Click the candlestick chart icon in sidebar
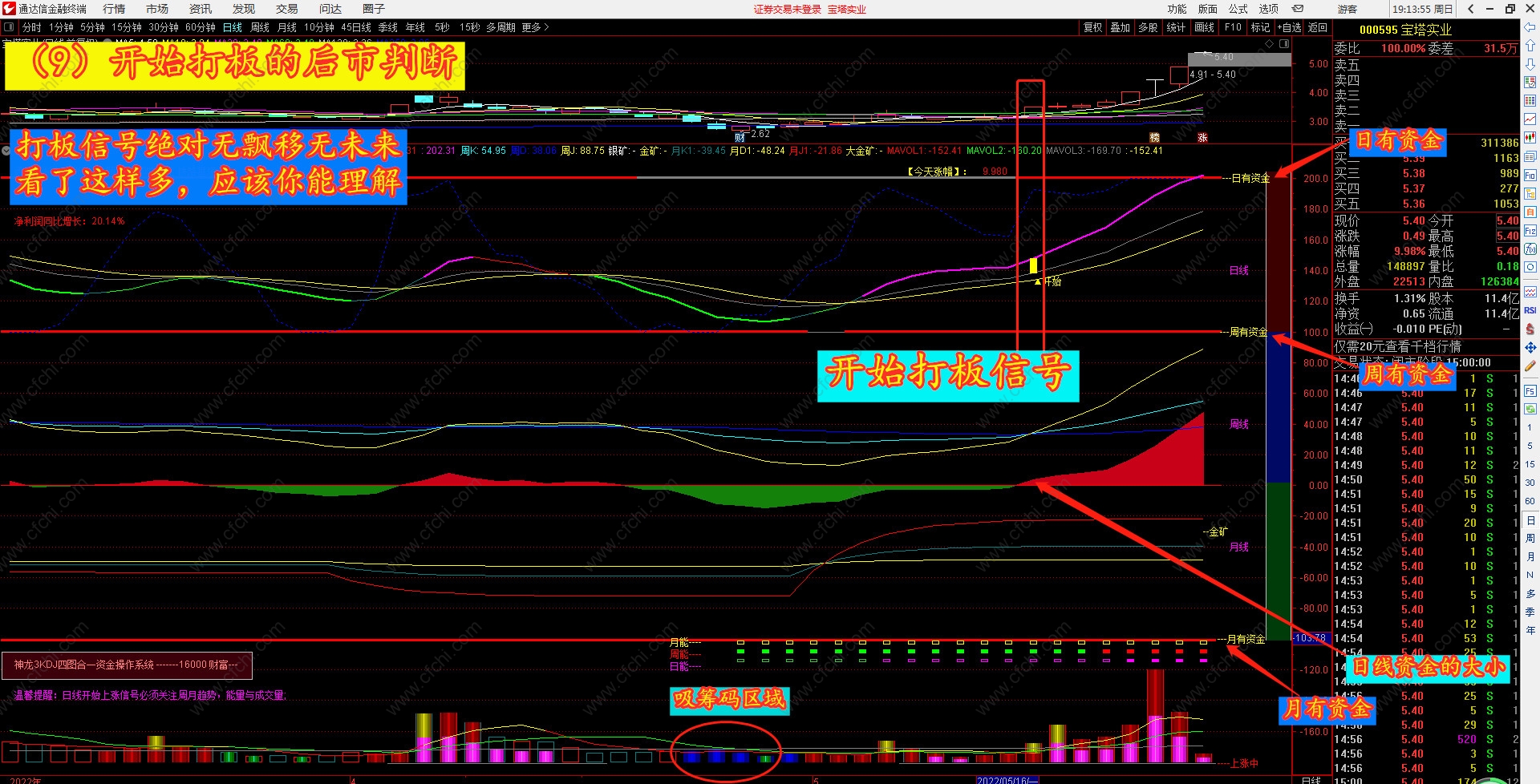 (1530, 137)
